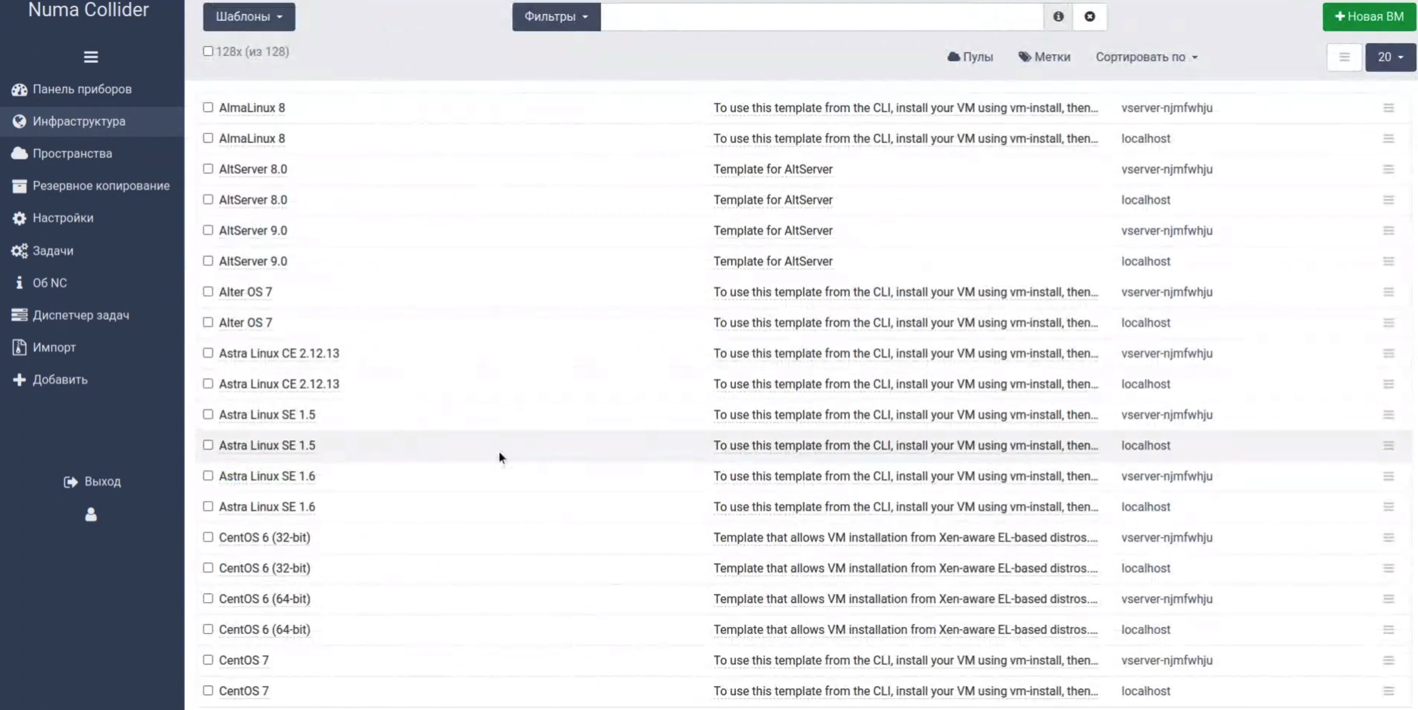Click the Диспетчер задач sidebar icon
Viewport: 1418px width, 710px height.
(19, 315)
